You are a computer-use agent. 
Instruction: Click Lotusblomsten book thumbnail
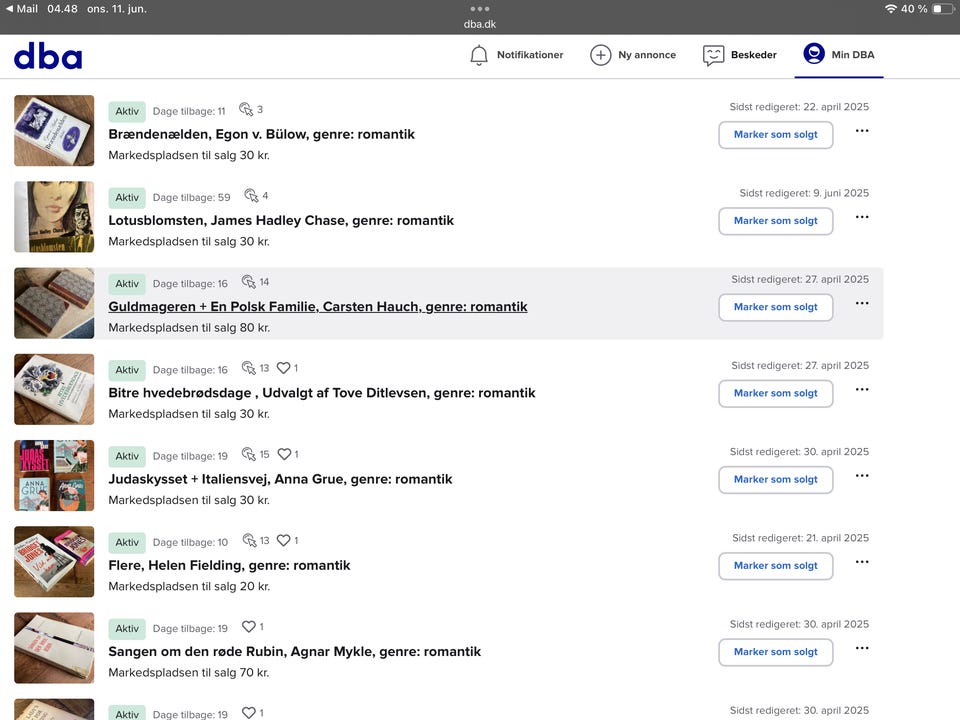point(54,217)
